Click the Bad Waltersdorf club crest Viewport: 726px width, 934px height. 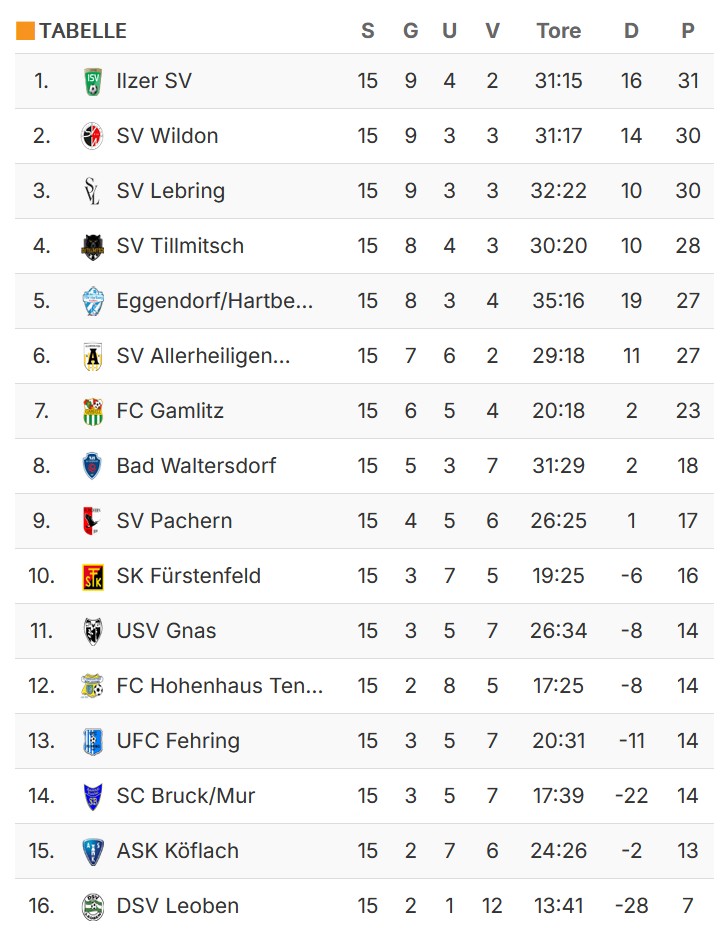92,466
